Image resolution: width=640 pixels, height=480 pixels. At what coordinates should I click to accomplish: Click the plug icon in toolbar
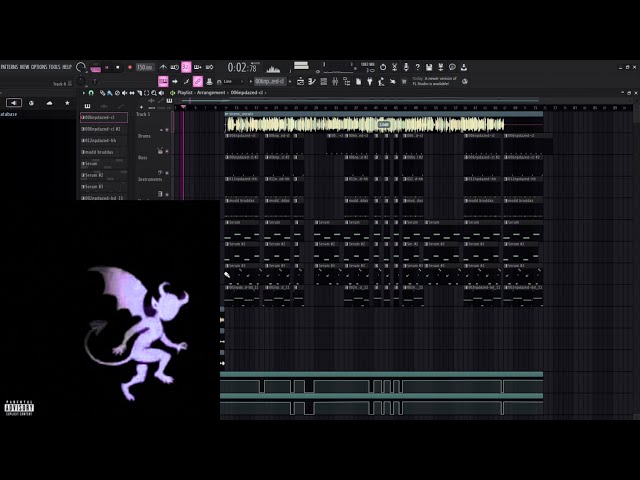point(370,82)
